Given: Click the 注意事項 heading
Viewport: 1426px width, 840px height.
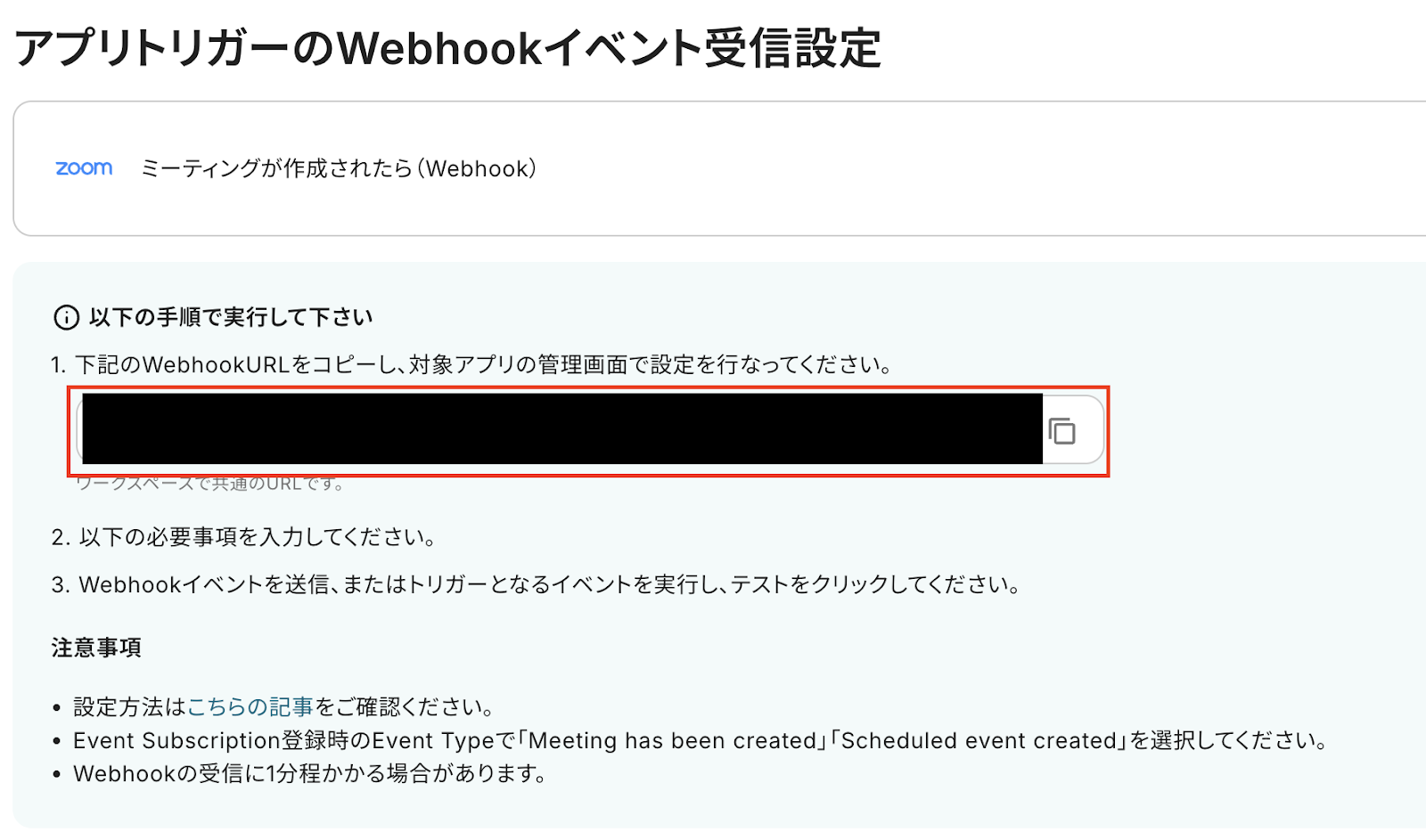Looking at the screenshot, I should coord(96,648).
